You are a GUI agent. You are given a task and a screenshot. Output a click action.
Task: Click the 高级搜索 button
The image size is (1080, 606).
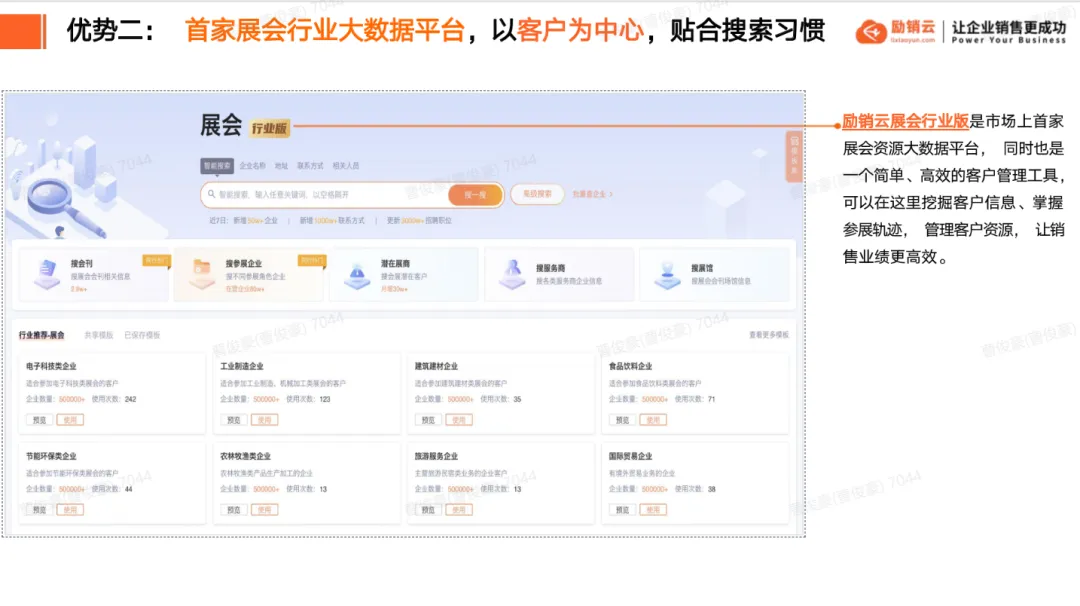point(537,194)
